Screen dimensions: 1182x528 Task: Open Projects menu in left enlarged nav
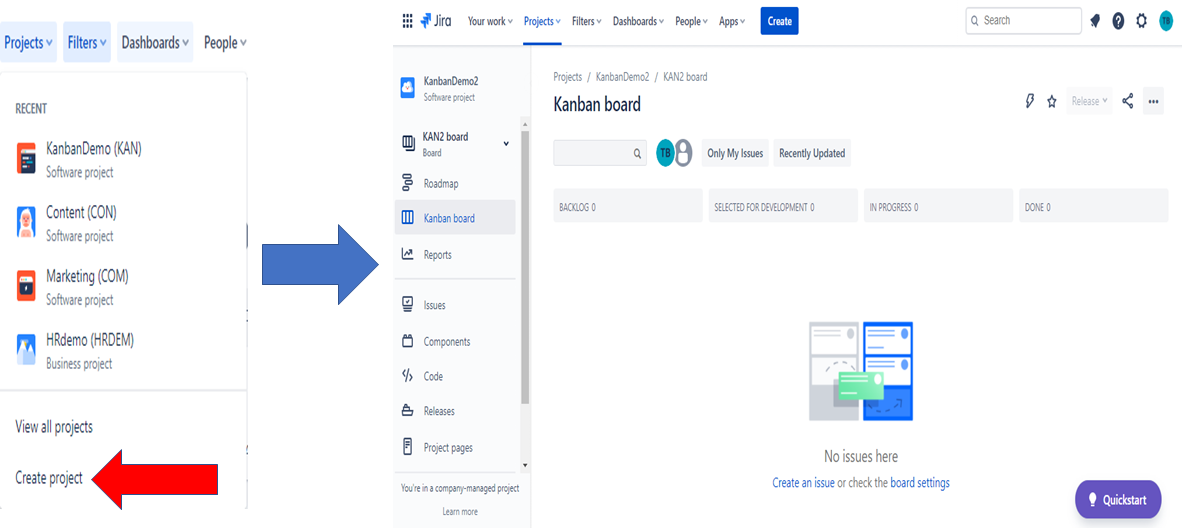[x=28, y=42]
